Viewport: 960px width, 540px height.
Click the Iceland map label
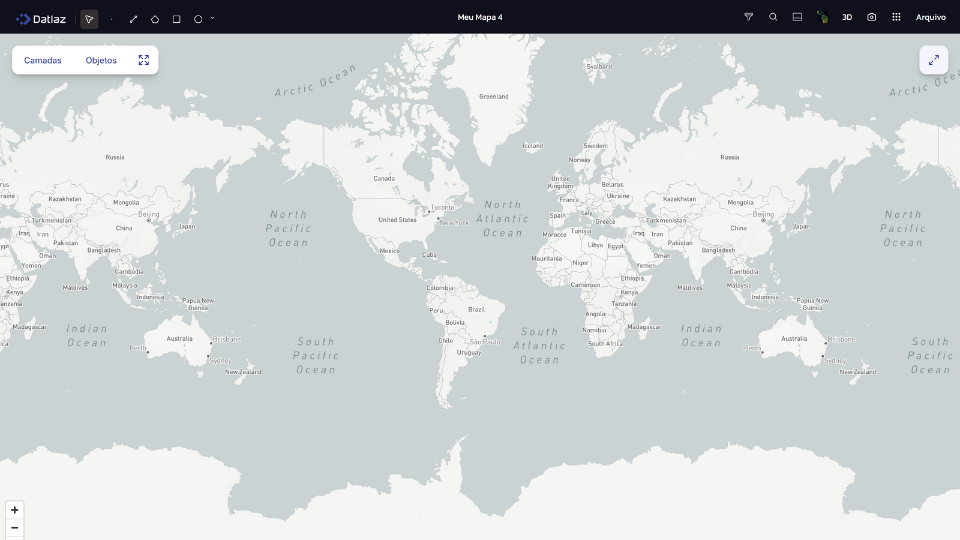532,145
